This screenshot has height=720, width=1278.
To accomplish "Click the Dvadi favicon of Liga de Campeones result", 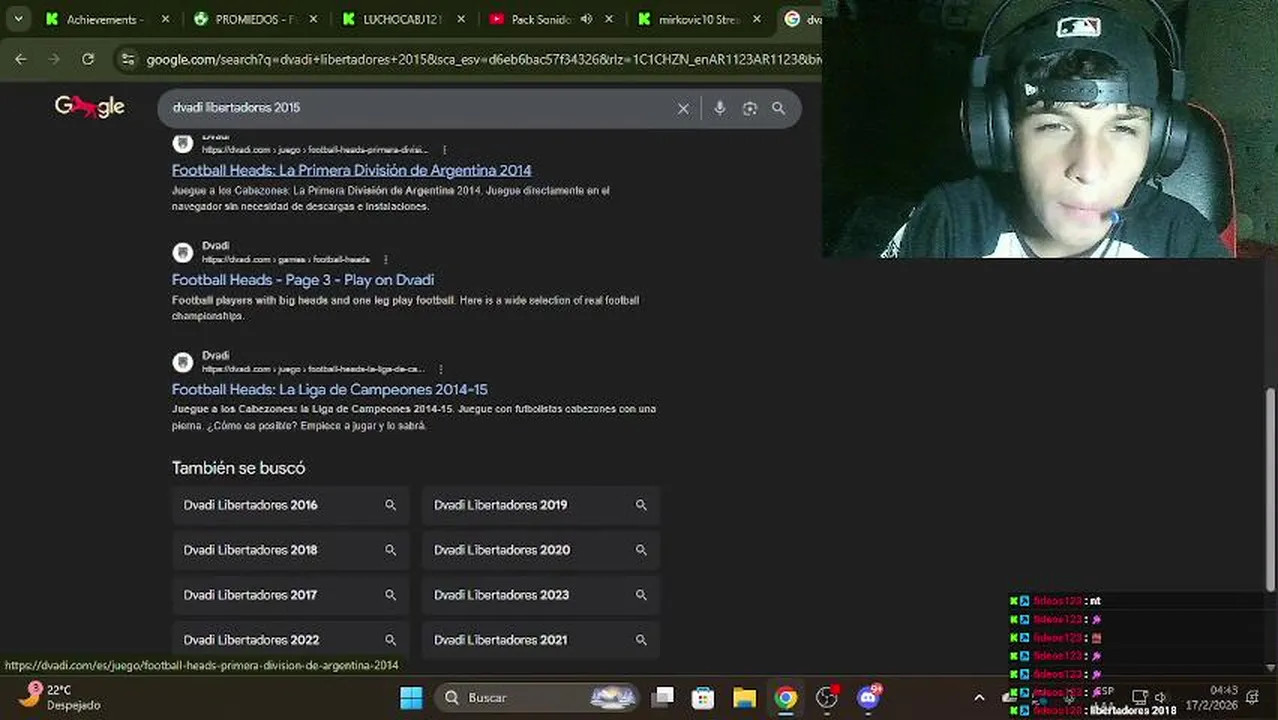I will pos(182,362).
